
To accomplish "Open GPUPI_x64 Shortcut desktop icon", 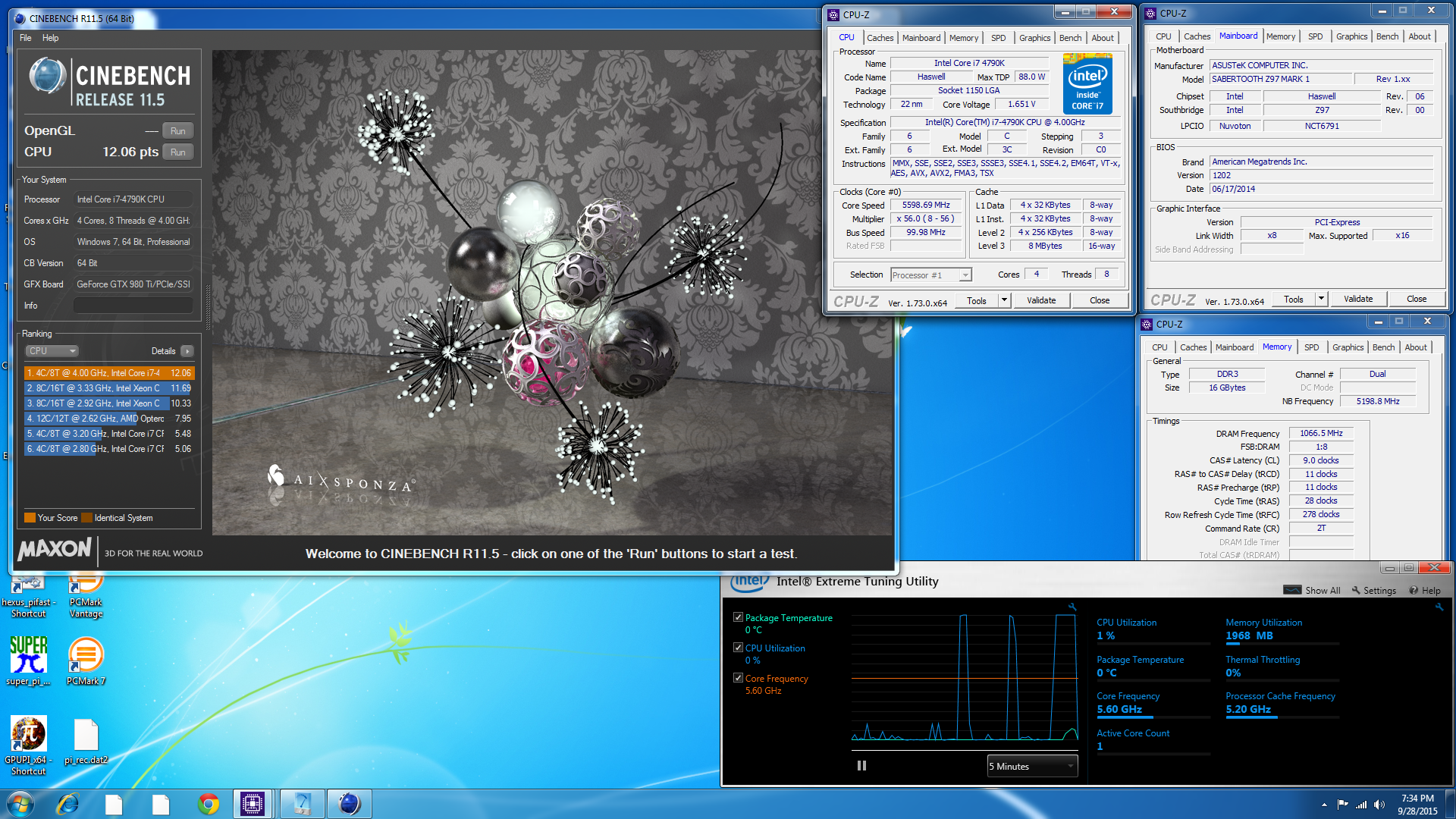I will [x=29, y=745].
